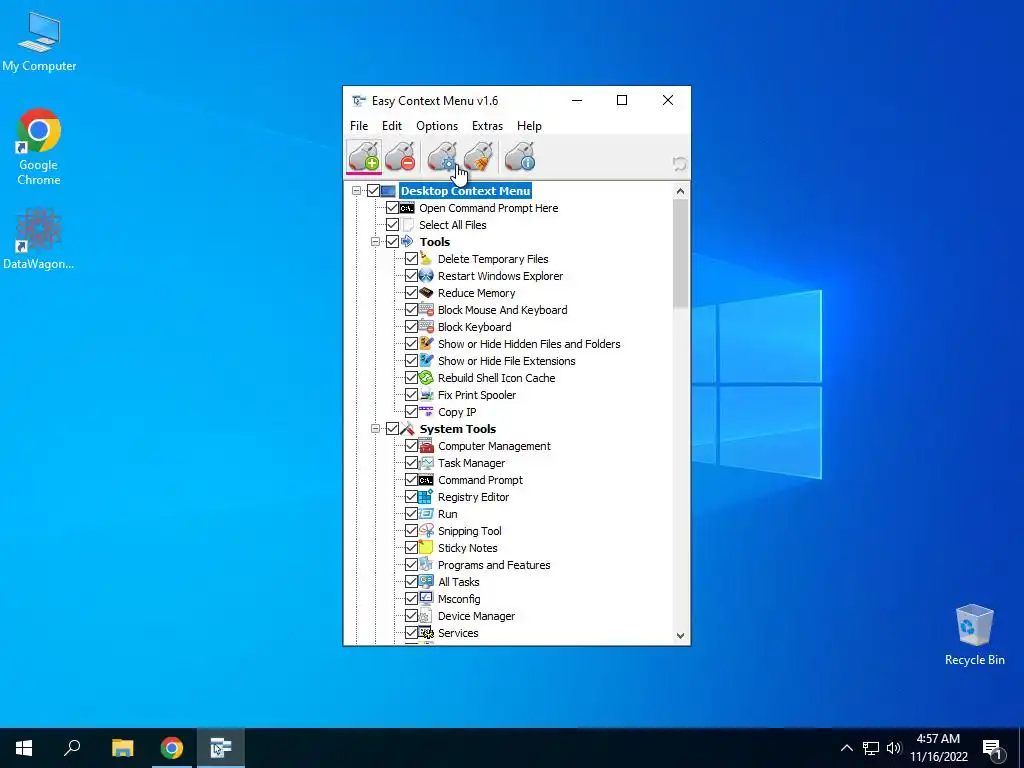The width and height of the screenshot is (1024, 768).
Task: Uncheck the Desktop Context Menu checkbox
Action: coord(374,191)
